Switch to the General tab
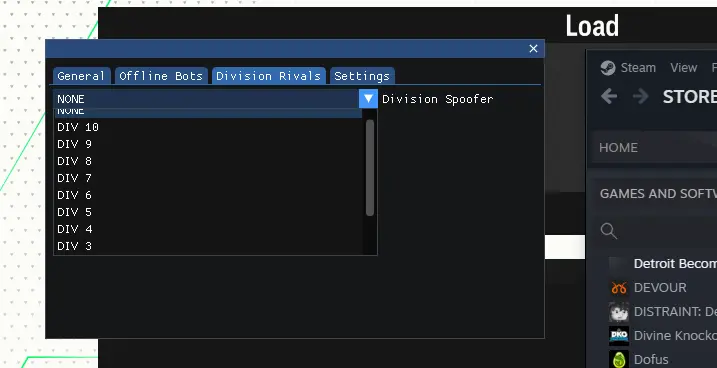 [x=81, y=76]
